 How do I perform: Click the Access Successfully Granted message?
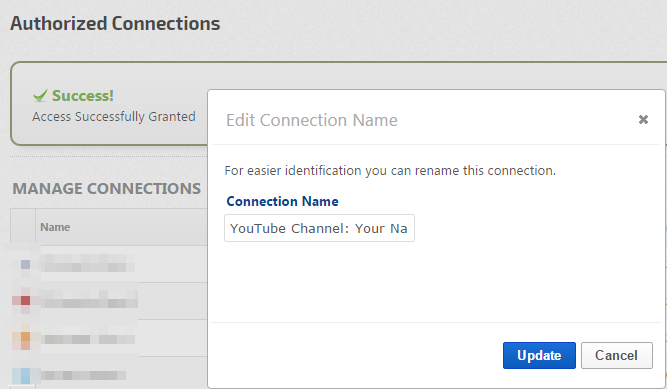tap(114, 117)
